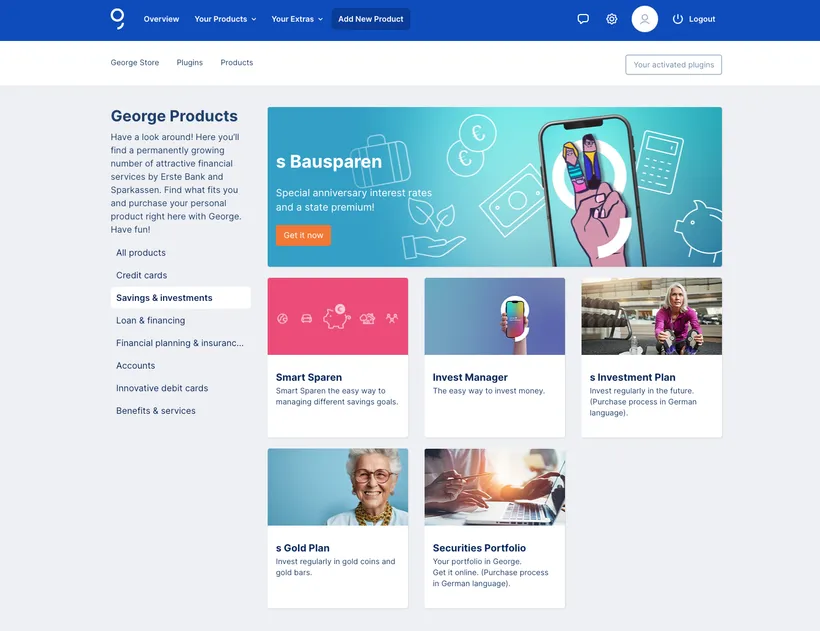Click the Add New Product button
Screen dimensions: 820x631
point(371,19)
